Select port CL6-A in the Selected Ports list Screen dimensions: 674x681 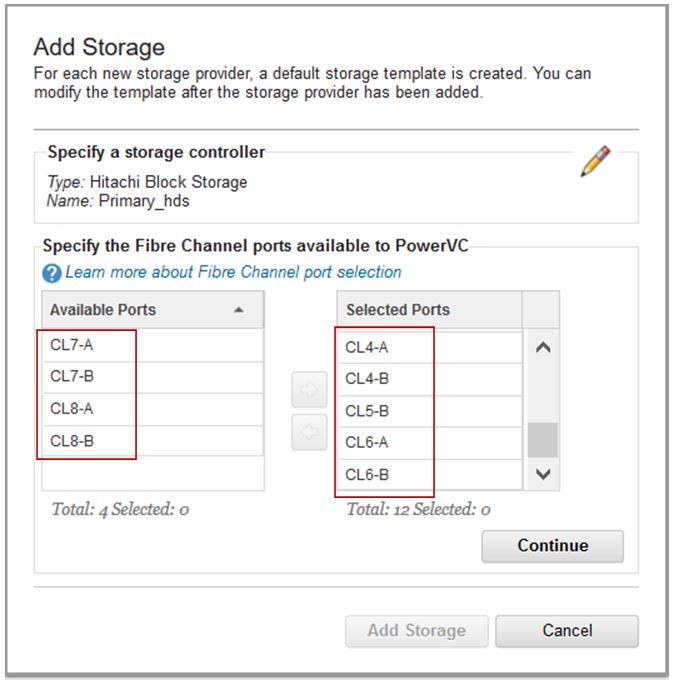click(x=430, y=443)
